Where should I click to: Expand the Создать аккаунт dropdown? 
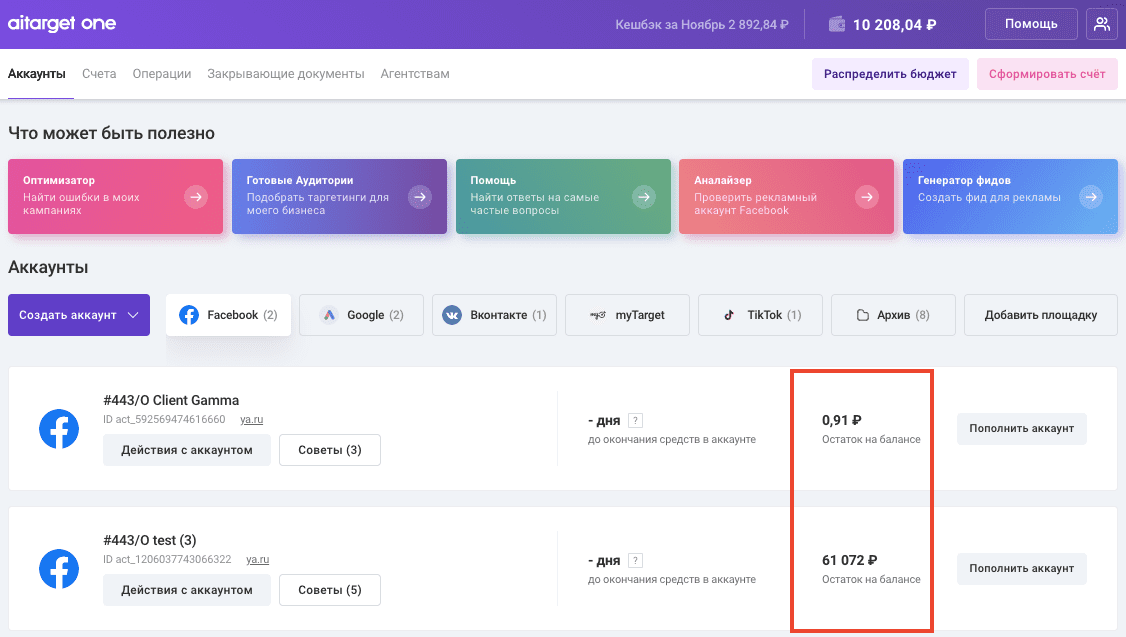coord(79,315)
